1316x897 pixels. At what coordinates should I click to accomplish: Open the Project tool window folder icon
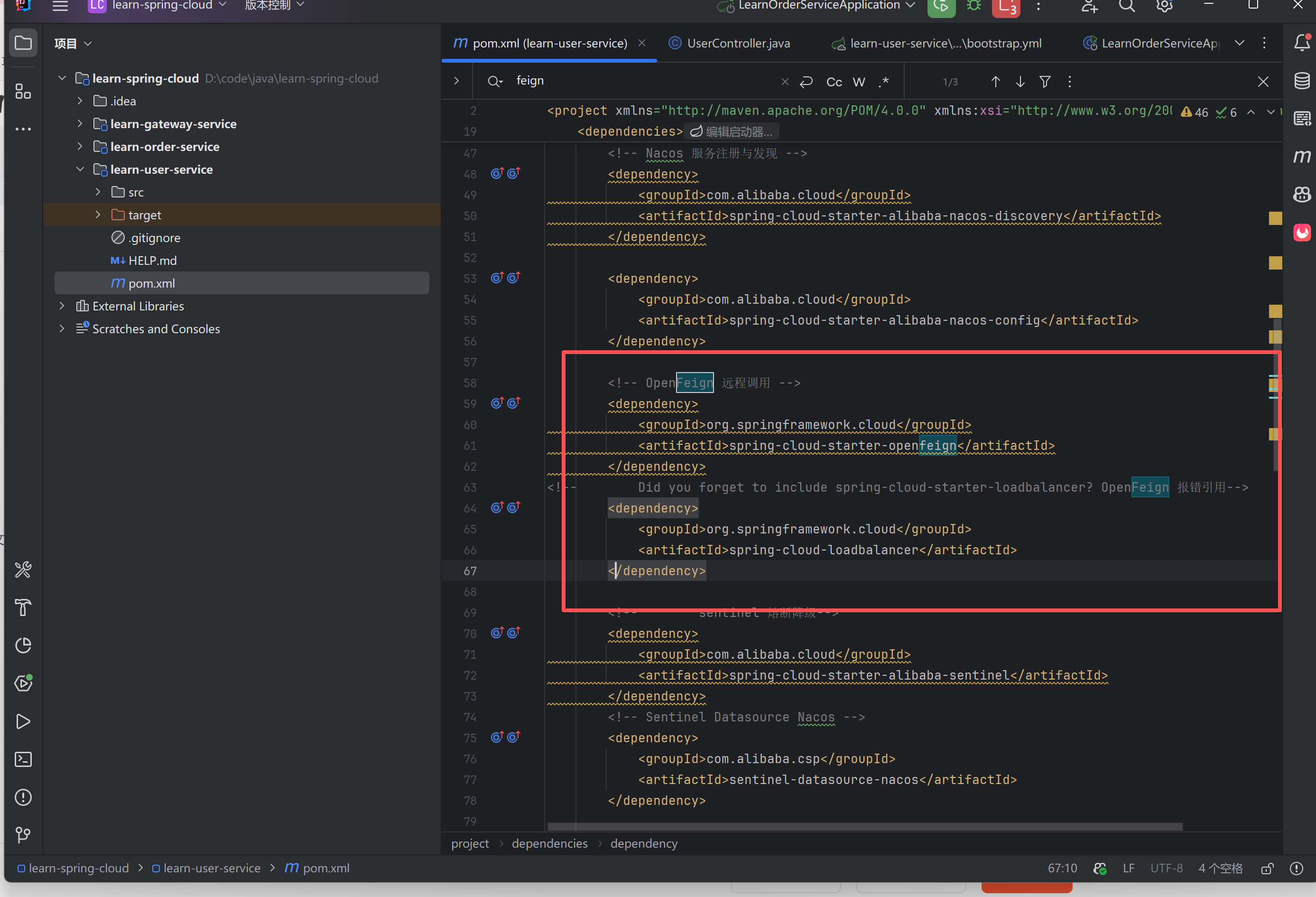23,43
